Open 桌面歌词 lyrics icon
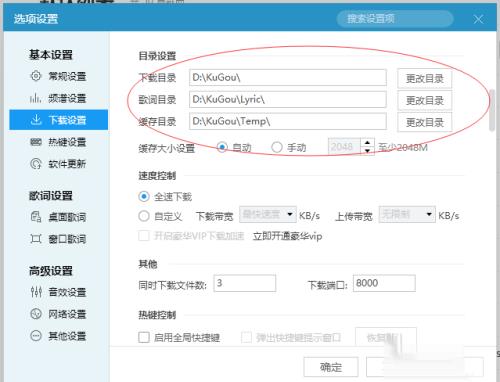The width and height of the screenshot is (500, 382). 36,217
